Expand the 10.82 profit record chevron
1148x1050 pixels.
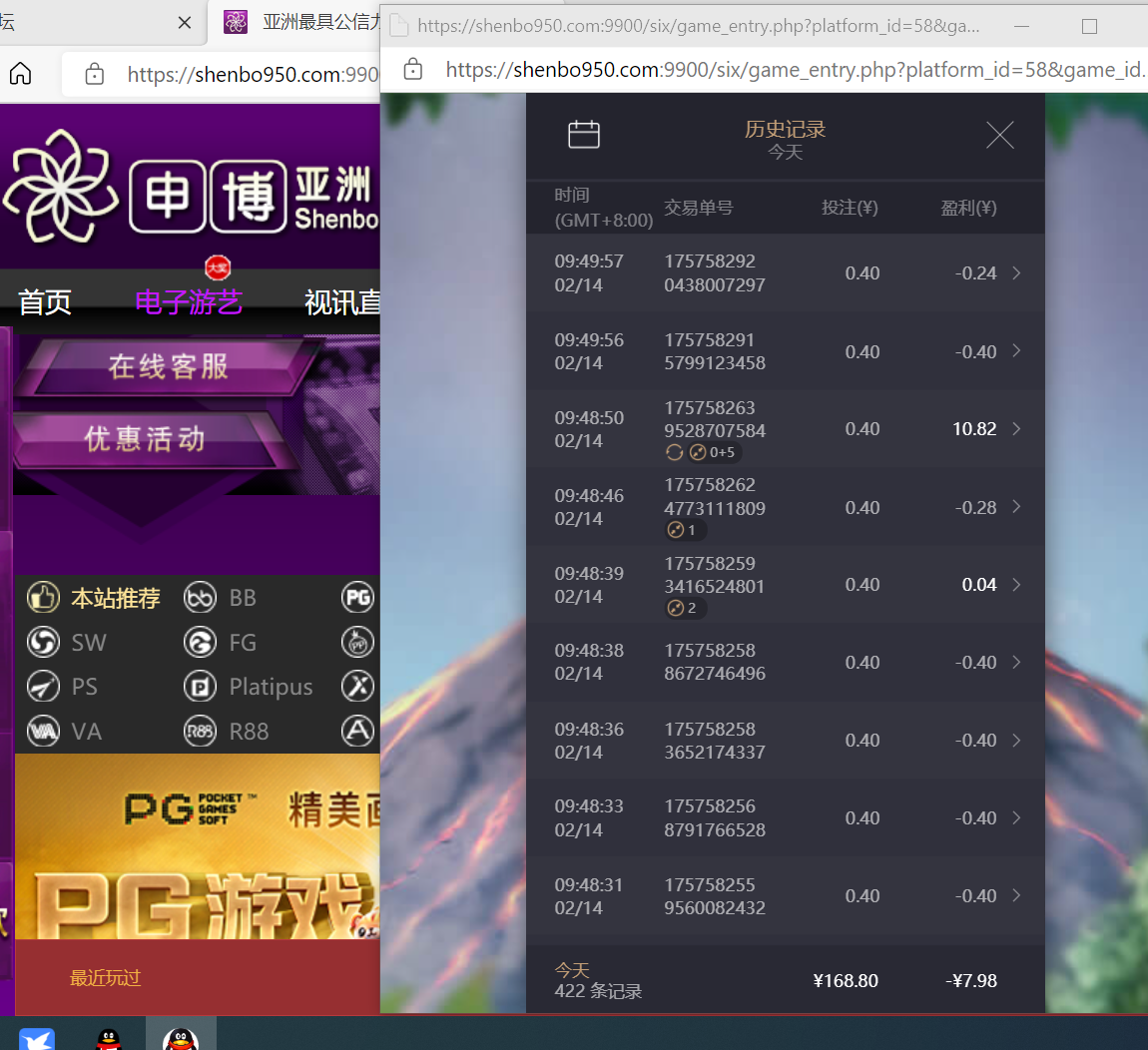click(1016, 428)
